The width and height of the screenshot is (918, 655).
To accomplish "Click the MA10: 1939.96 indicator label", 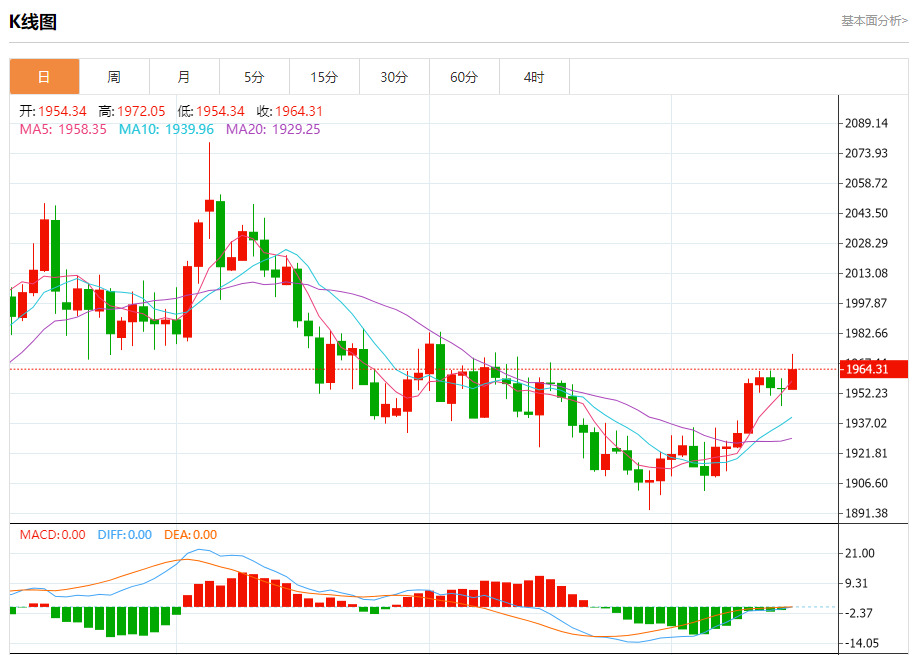I will point(166,129).
